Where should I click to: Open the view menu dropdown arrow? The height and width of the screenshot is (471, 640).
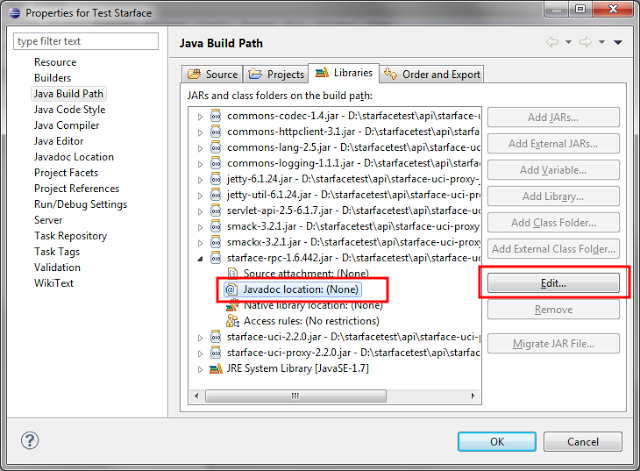[603, 42]
